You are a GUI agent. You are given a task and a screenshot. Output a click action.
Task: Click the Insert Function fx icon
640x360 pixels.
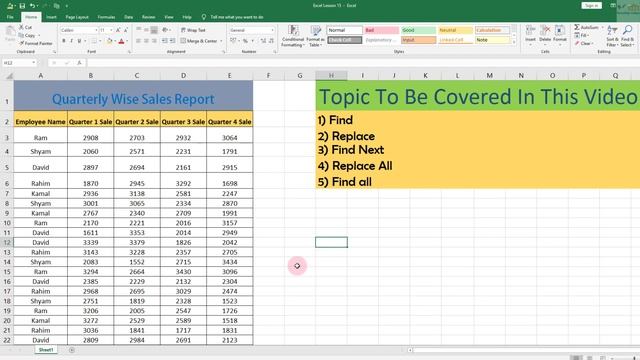coord(79,63)
